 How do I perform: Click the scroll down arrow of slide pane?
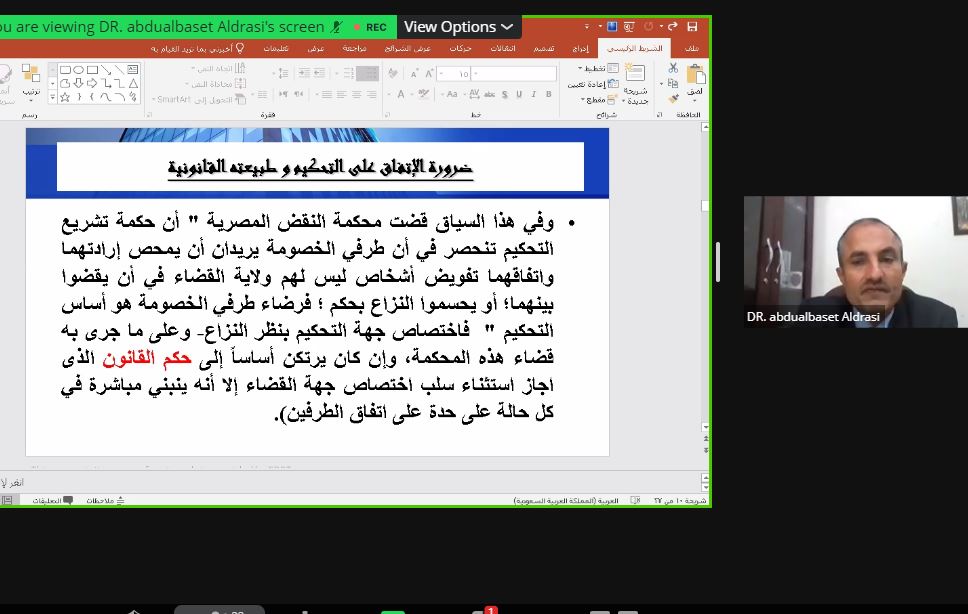[x=705, y=427]
